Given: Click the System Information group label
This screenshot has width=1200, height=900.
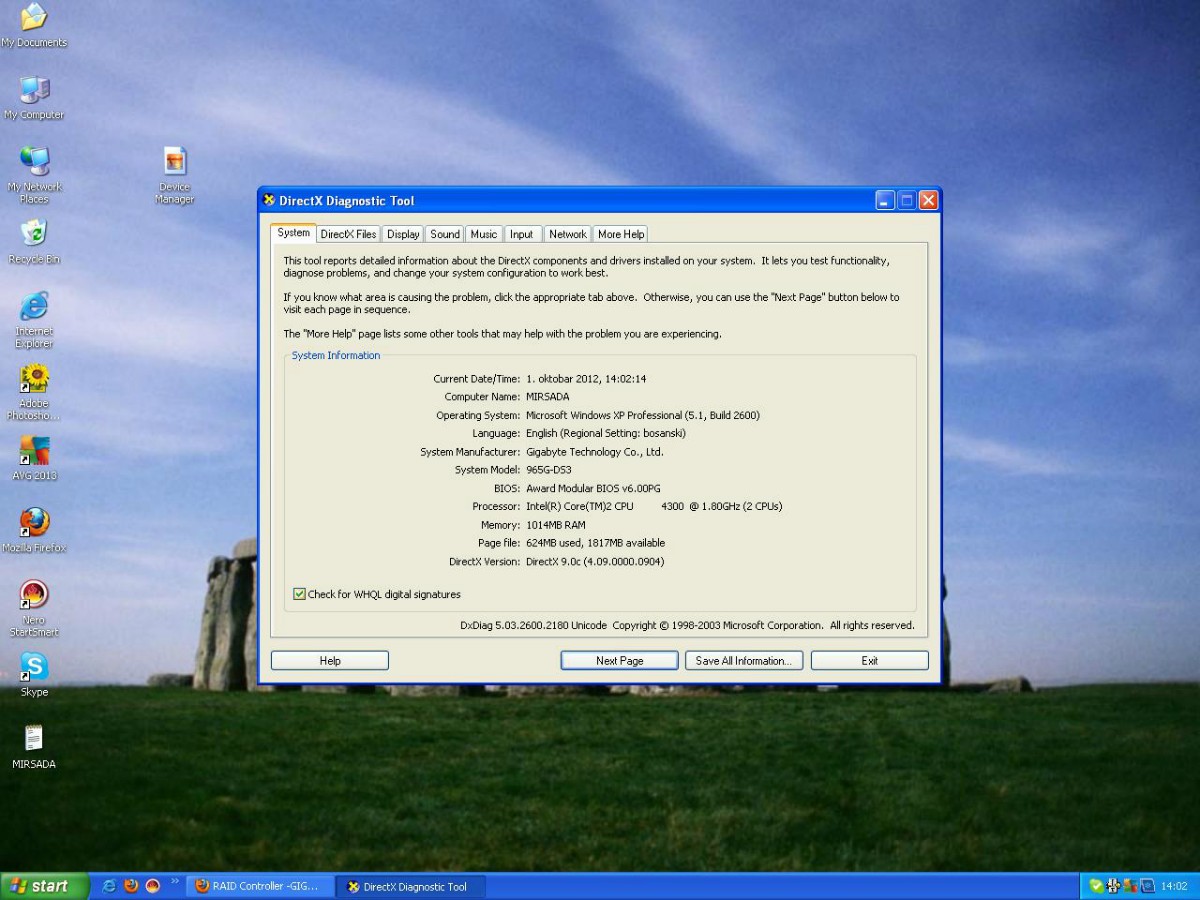Looking at the screenshot, I should click(x=336, y=355).
